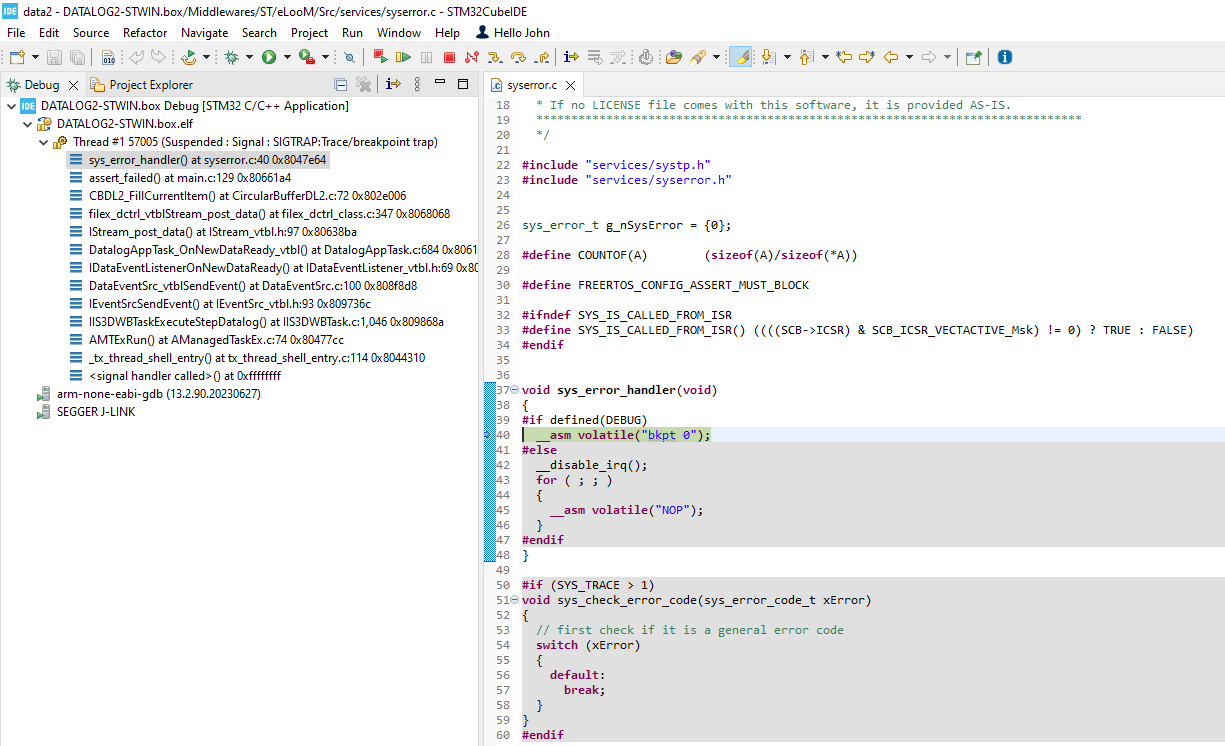Maximize the Debug view
The image size is (1225, 746).
462,84
